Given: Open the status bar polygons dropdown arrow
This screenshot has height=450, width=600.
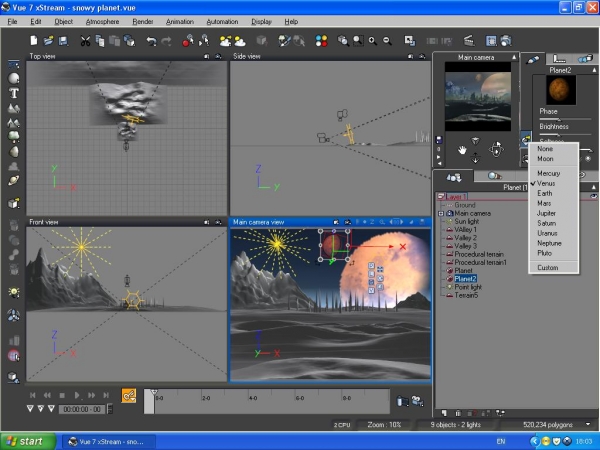Looking at the screenshot, I should [x=588, y=424].
